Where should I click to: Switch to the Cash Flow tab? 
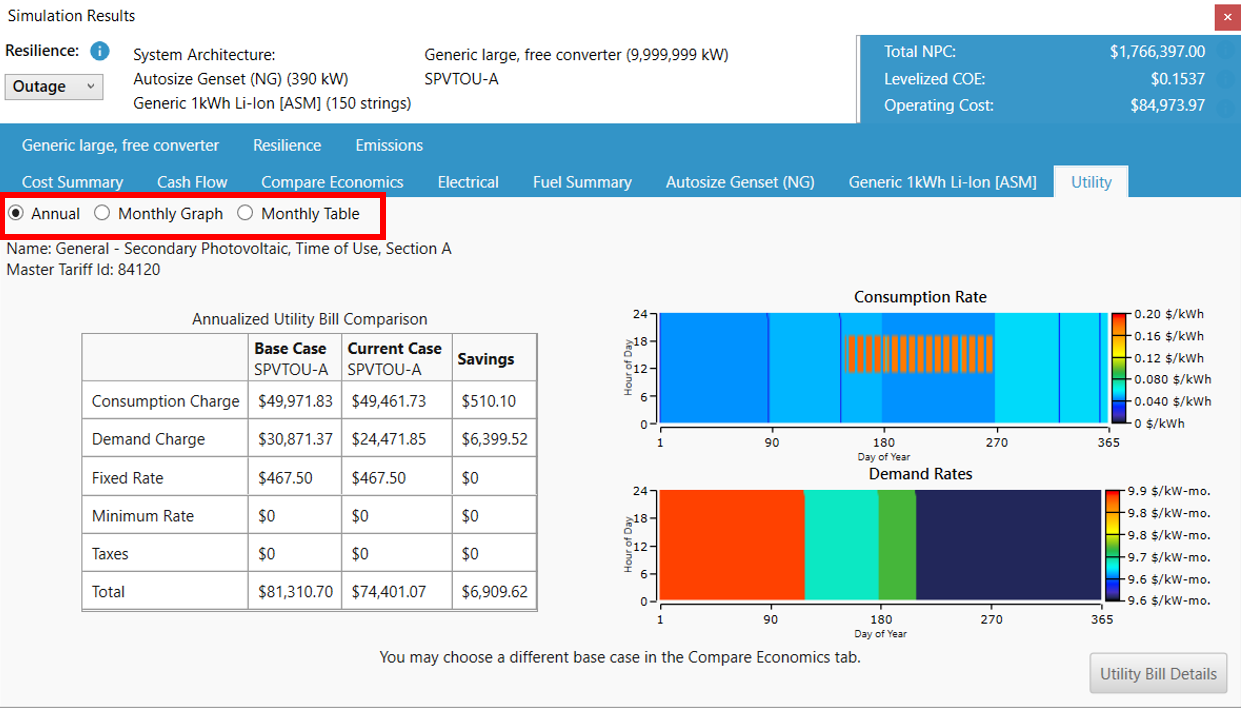(192, 182)
